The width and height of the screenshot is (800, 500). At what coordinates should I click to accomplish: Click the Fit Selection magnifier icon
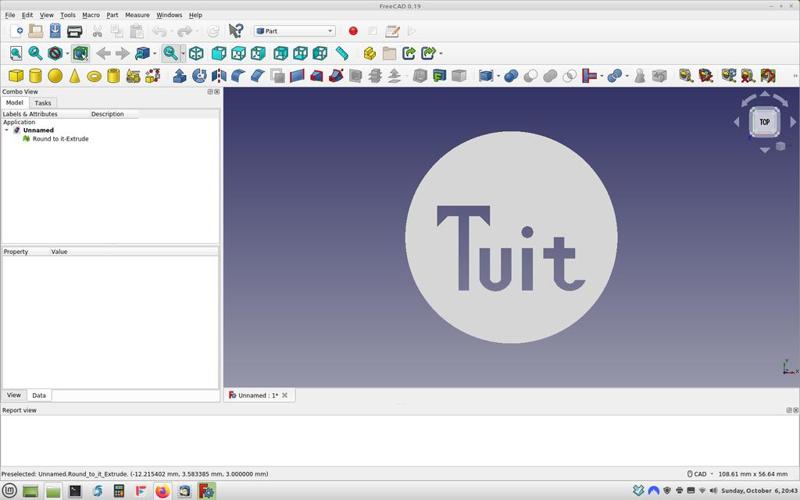[35, 53]
